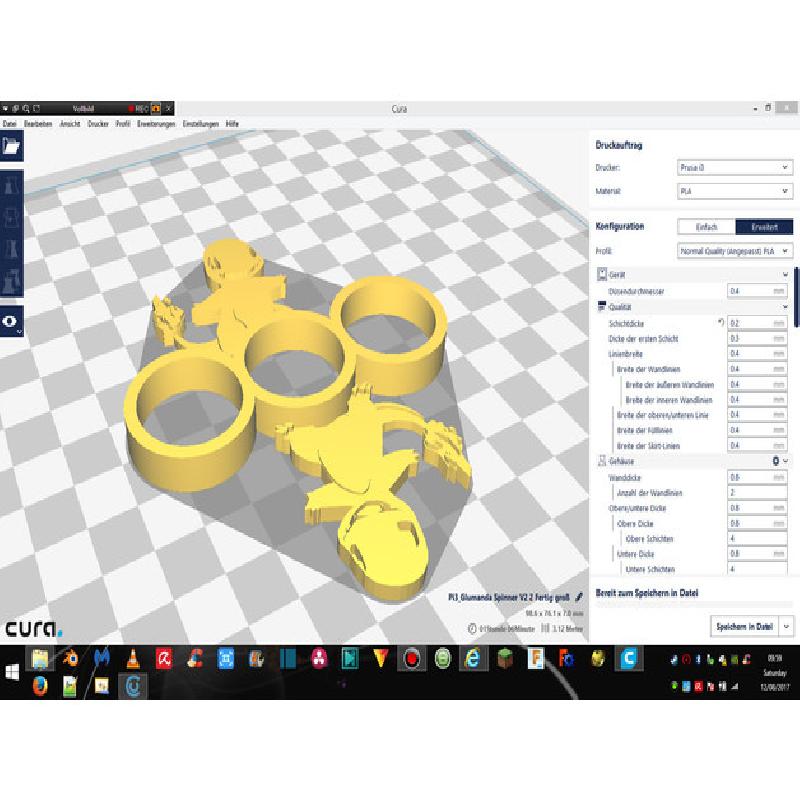
Task: Open the Drucker dropdown
Action: [735, 168]
